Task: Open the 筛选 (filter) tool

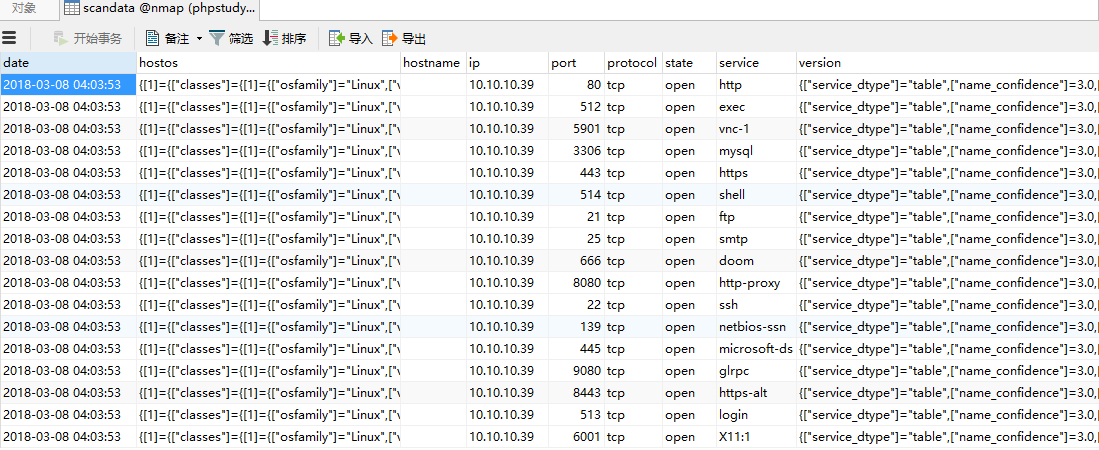Action: point(231,38)
